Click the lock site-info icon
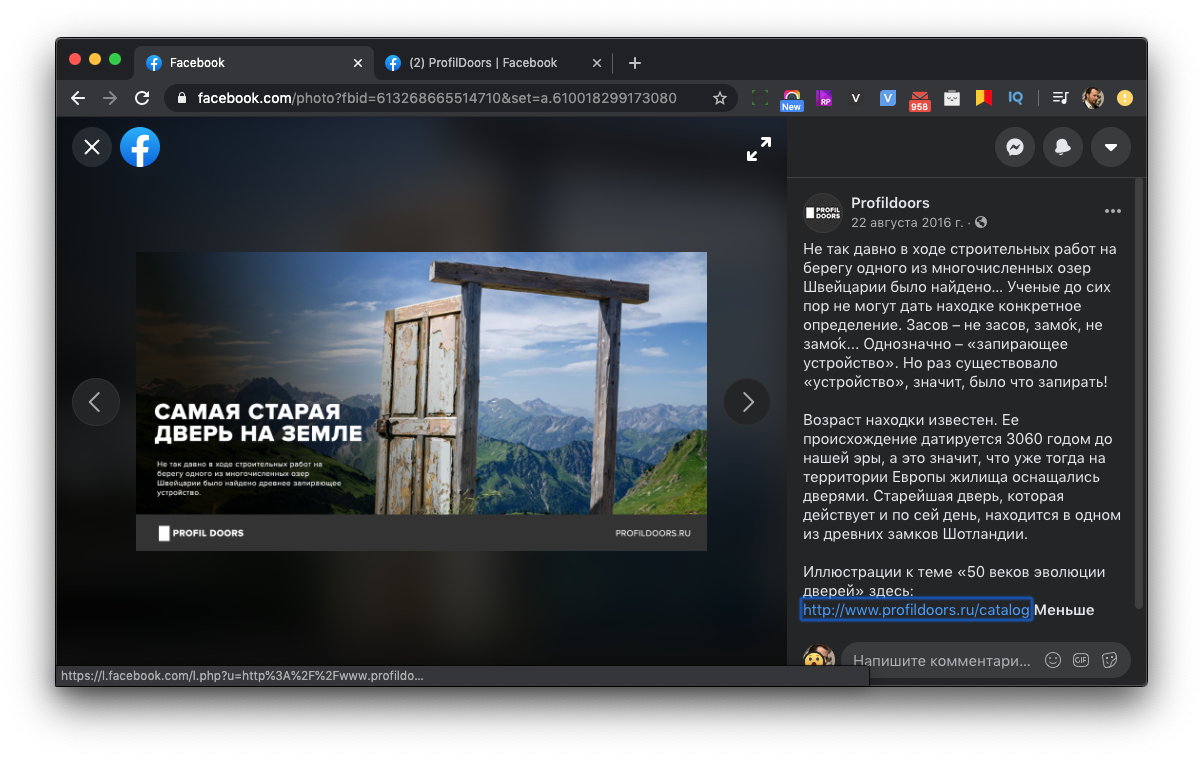The image size is (1203, 760). [x=181, y=98]
